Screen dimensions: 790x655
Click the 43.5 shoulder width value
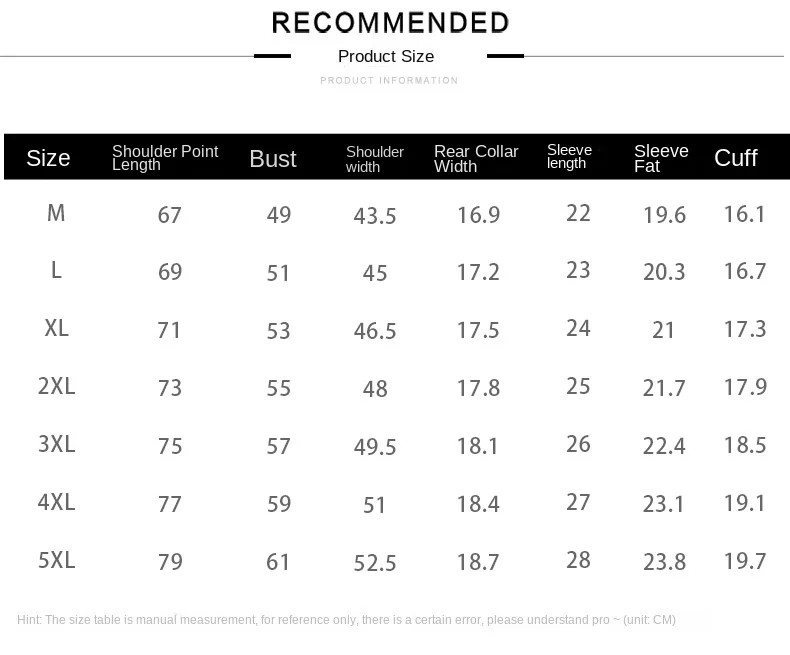(x=375, y=216)
